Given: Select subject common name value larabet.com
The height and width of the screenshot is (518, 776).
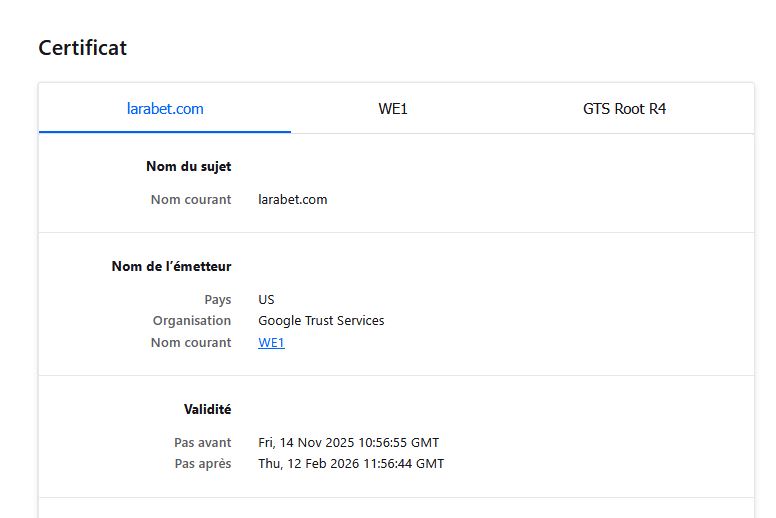Looking at the screenshot, I should point(292,199).
